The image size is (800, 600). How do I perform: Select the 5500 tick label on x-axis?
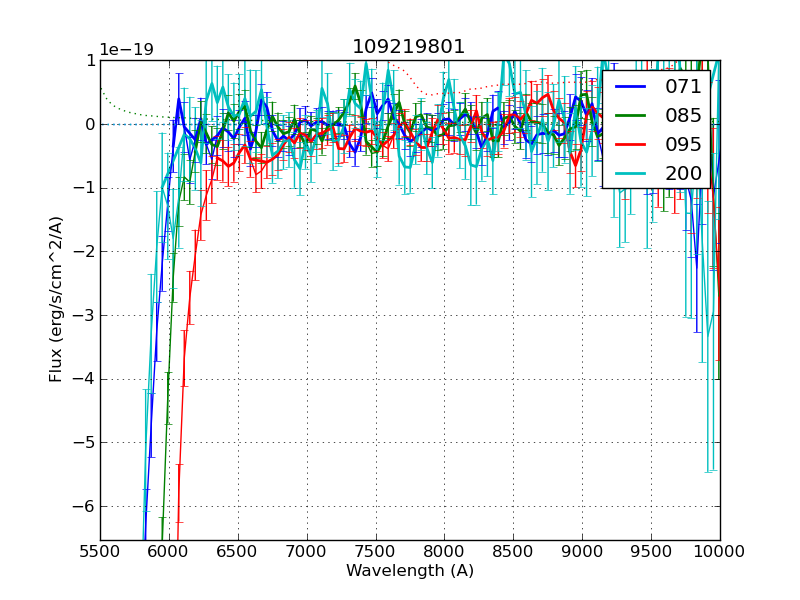[100, 552]
